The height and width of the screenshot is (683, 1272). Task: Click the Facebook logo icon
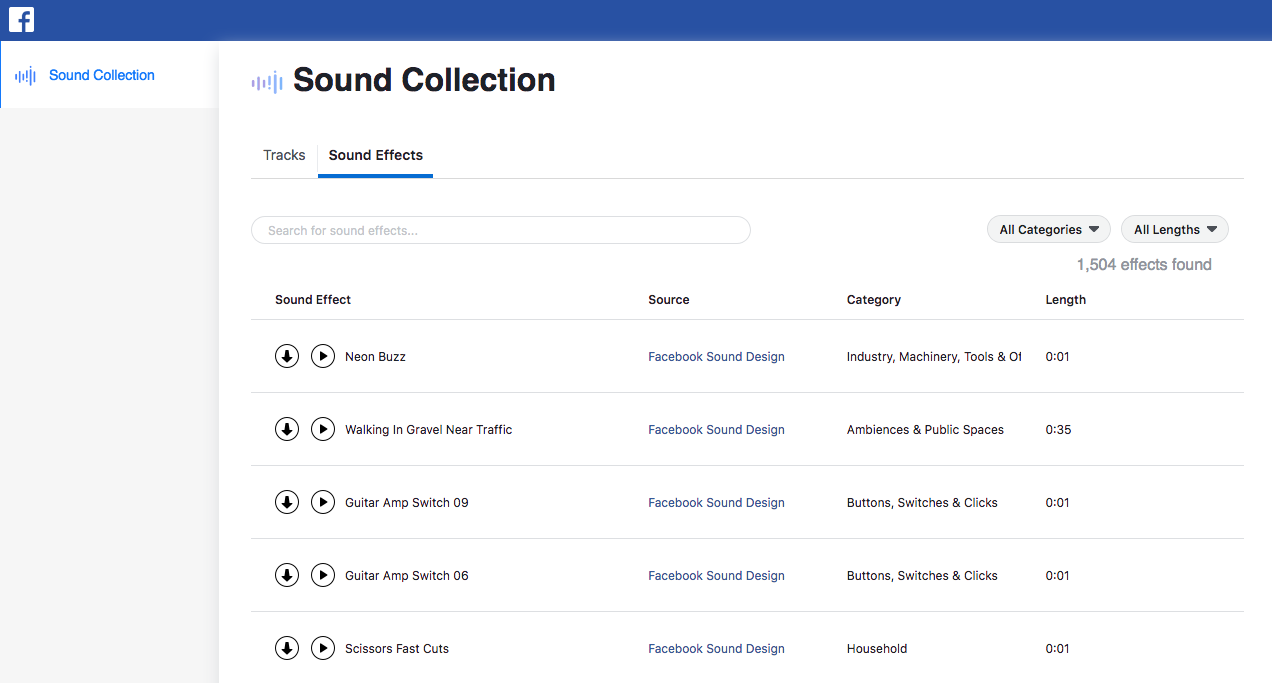[21, 19]
